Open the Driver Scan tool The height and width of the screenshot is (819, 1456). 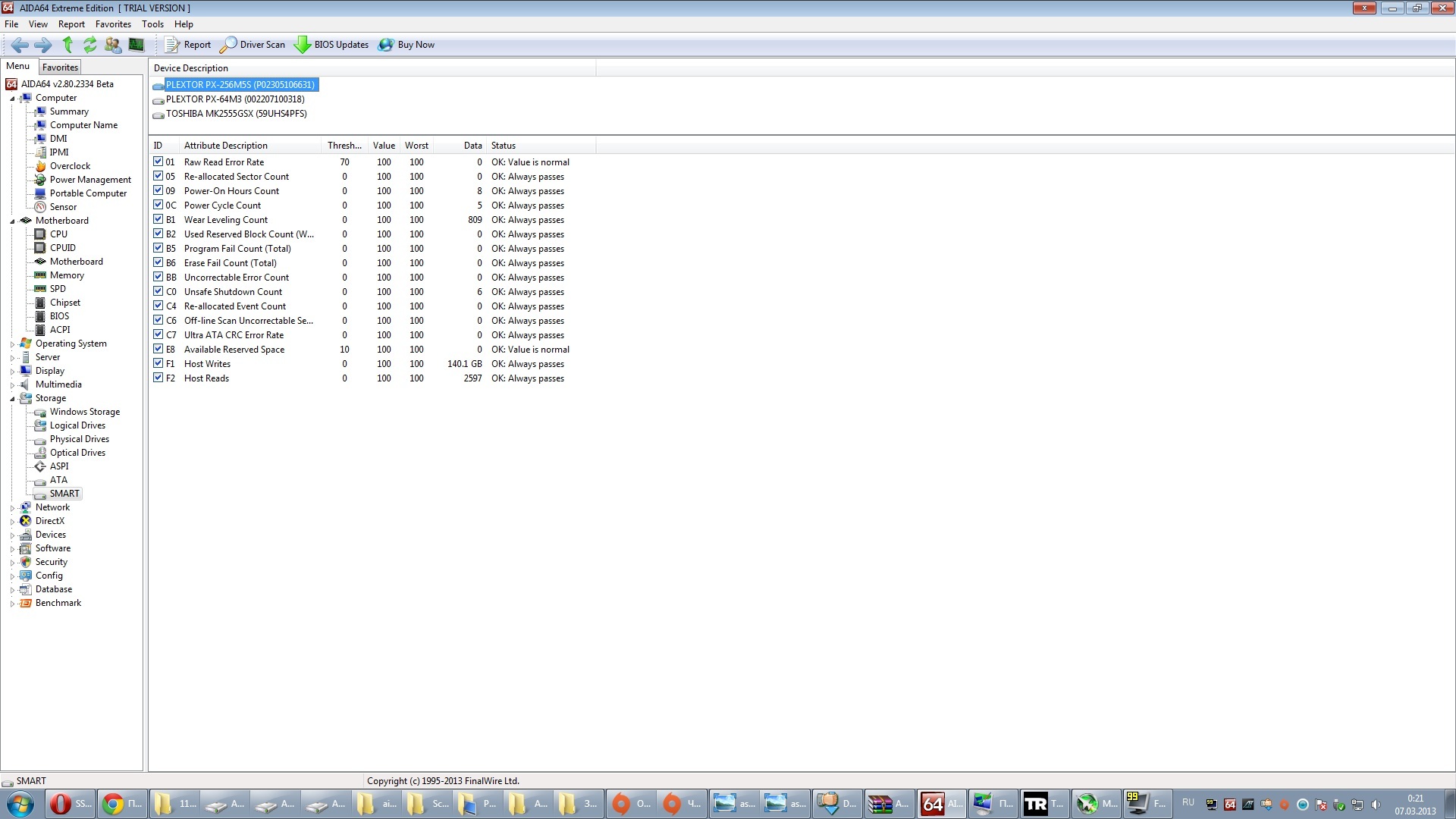tap(253, 45)
